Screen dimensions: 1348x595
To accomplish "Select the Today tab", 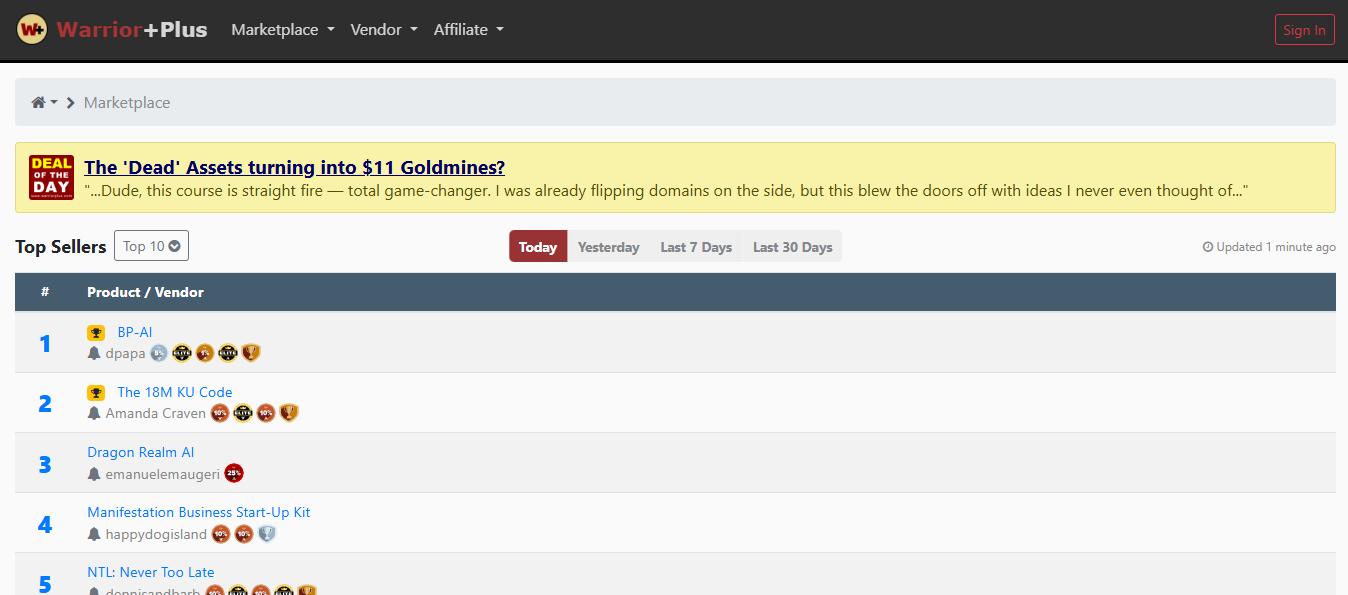I will pos(538,247).
